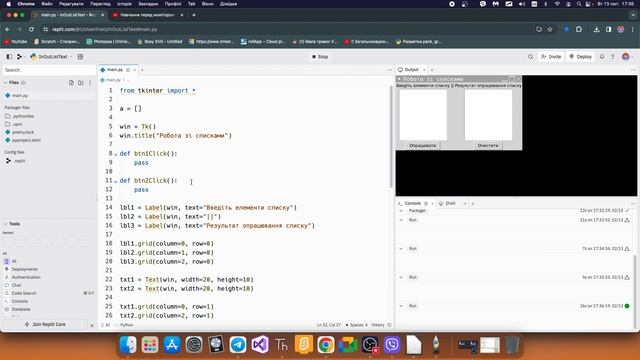The image size is (640, 360).
Task: Fold the btn1Click function at line 8
Action: click(116, 154)
